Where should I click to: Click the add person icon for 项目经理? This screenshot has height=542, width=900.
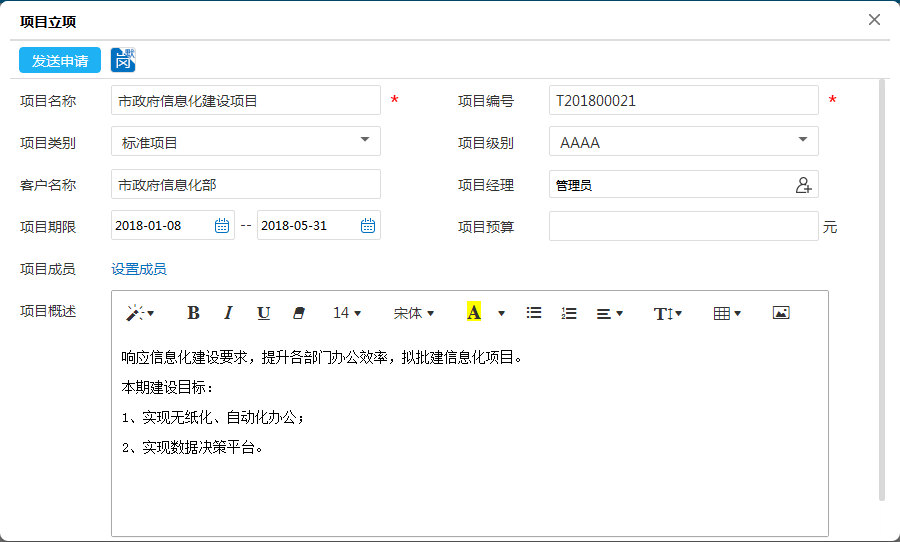(x=803, y=185)
